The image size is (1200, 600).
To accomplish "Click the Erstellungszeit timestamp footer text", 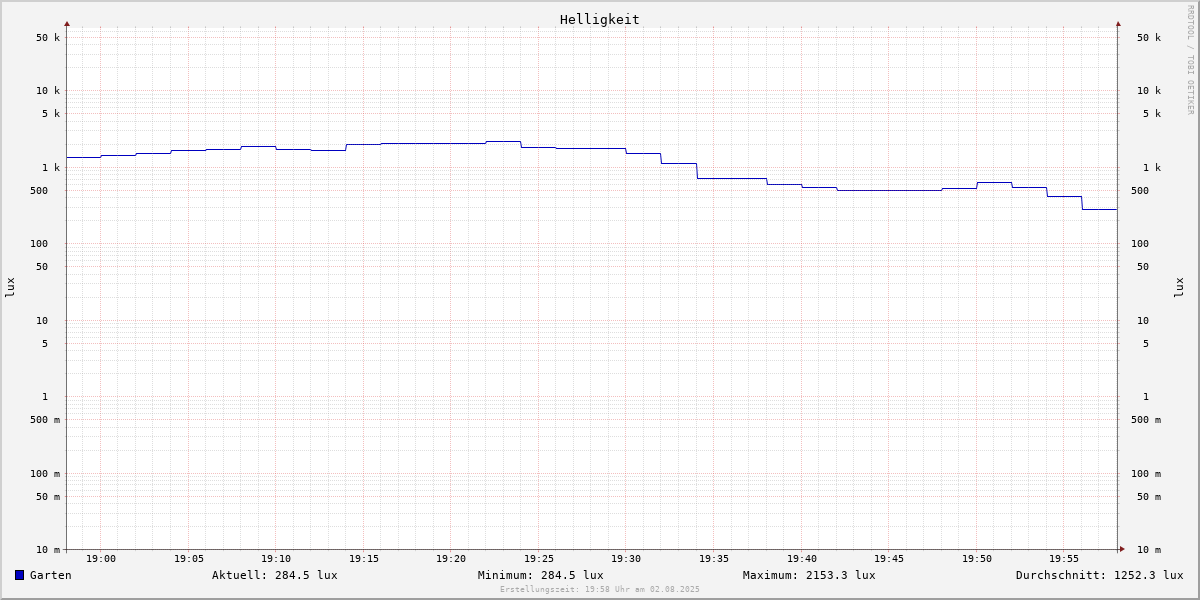I will pos(600,589).
